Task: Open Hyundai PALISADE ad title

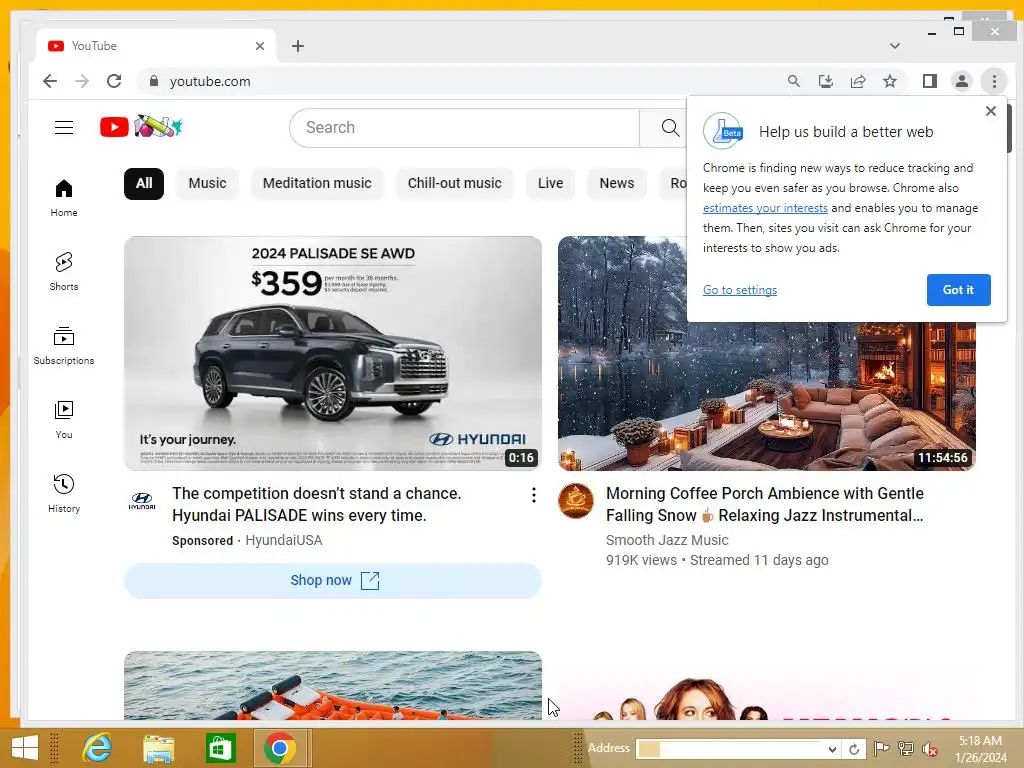Action: [317, 504]
